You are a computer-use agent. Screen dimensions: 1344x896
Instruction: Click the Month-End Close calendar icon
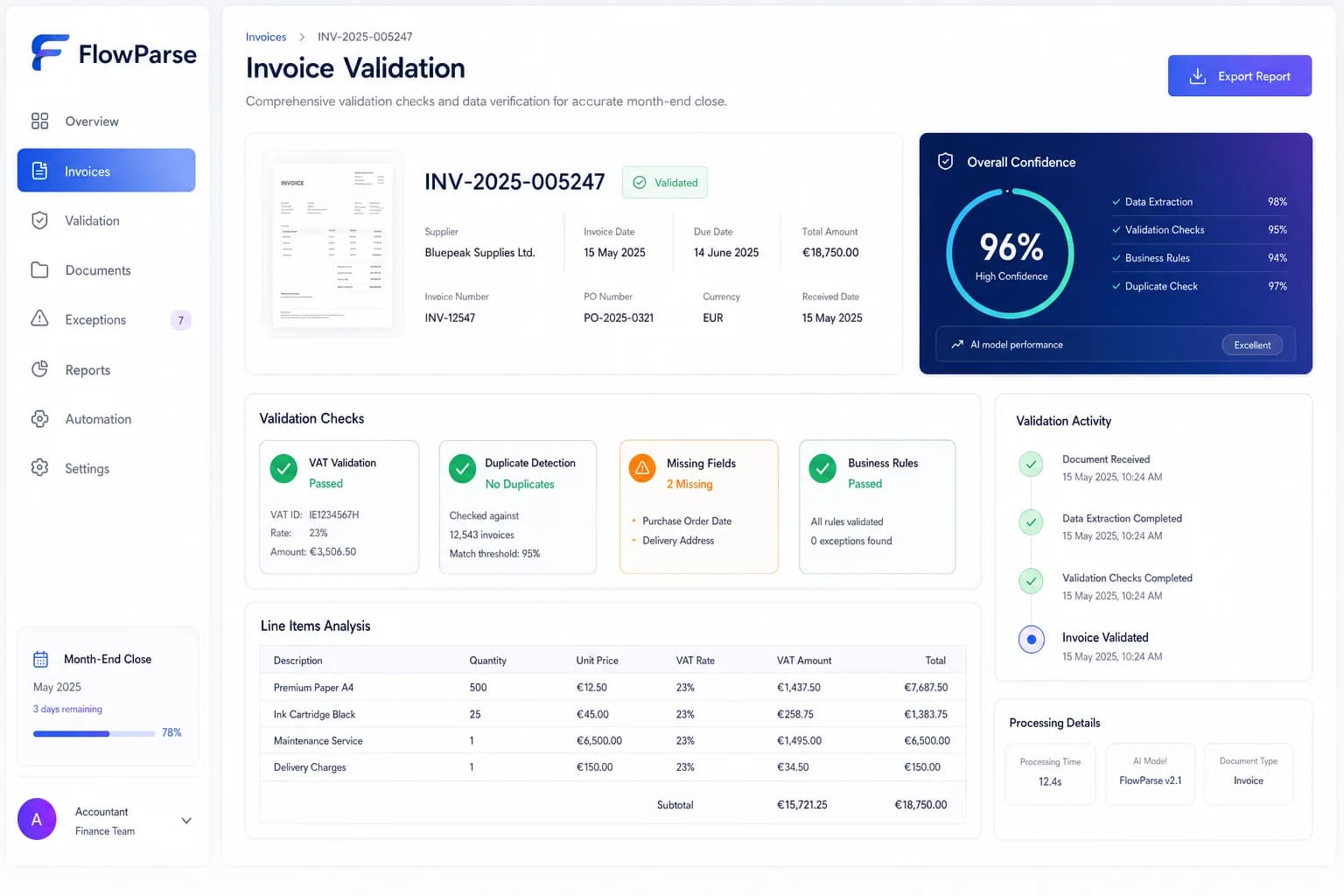point(40,659)
